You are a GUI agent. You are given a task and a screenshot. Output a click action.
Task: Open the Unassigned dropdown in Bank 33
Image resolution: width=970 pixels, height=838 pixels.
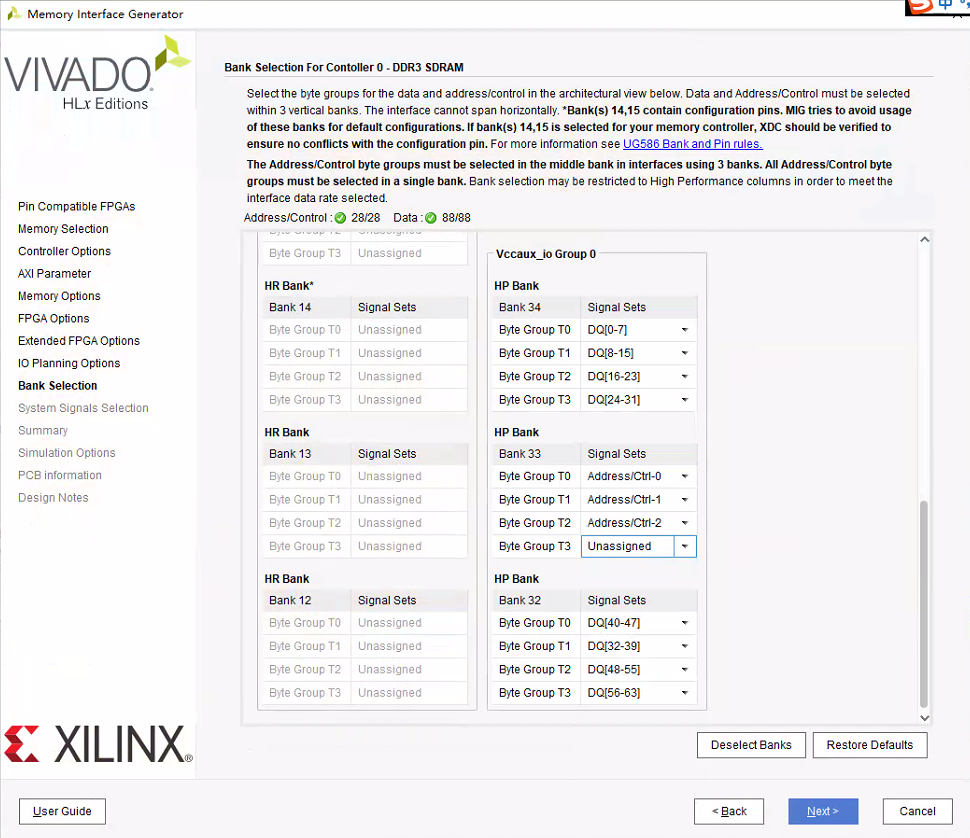click(x=683, y=546)
